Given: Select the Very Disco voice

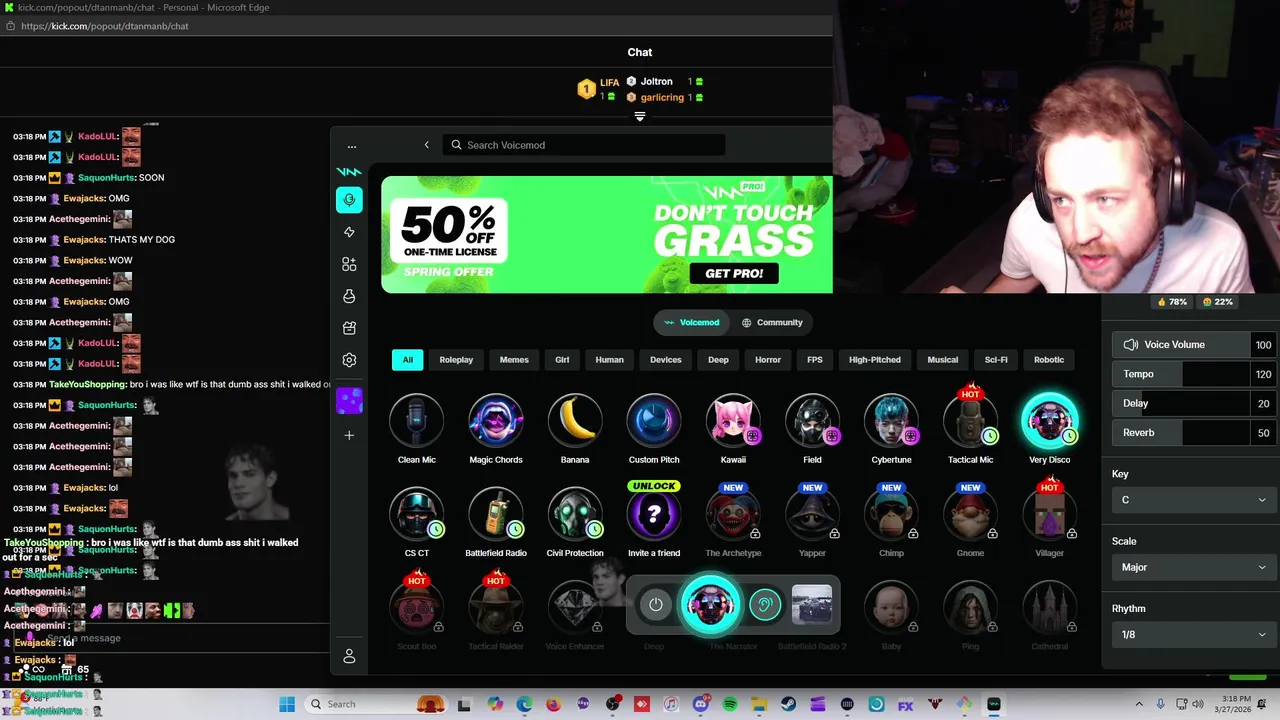Looking at the screenshot, I should click(1049, 421).
